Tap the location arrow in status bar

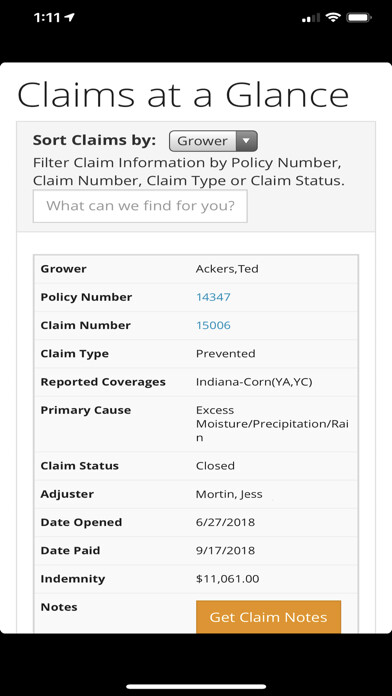pos(69,17)
